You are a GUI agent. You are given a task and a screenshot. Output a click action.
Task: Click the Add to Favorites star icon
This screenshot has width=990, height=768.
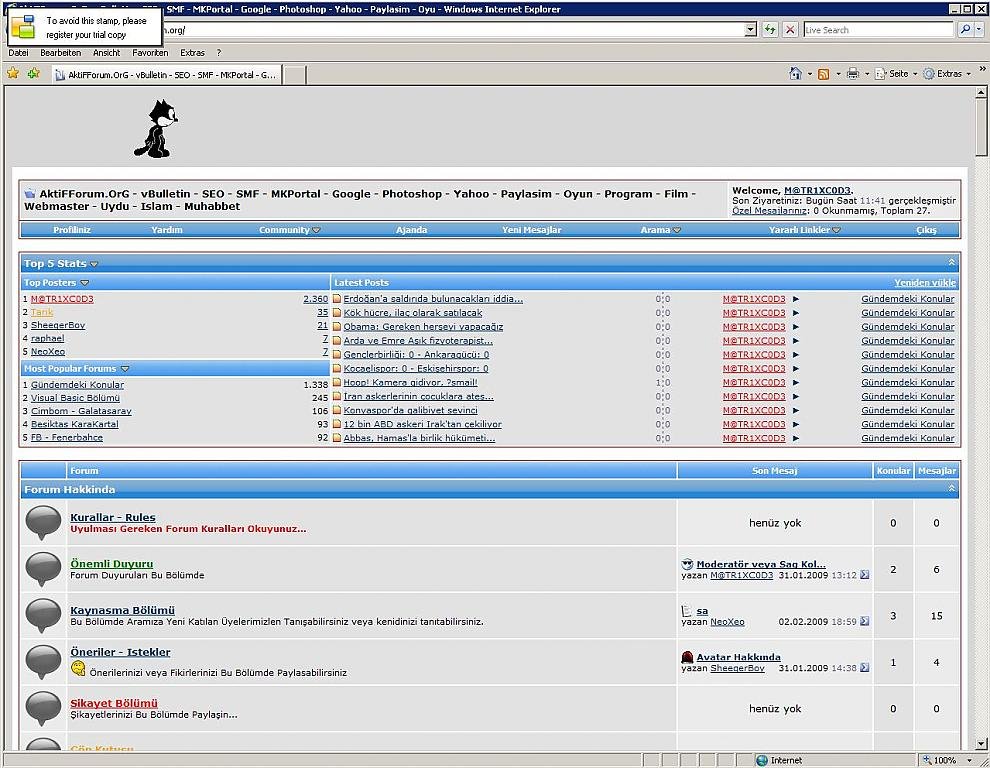coord(33,73)
